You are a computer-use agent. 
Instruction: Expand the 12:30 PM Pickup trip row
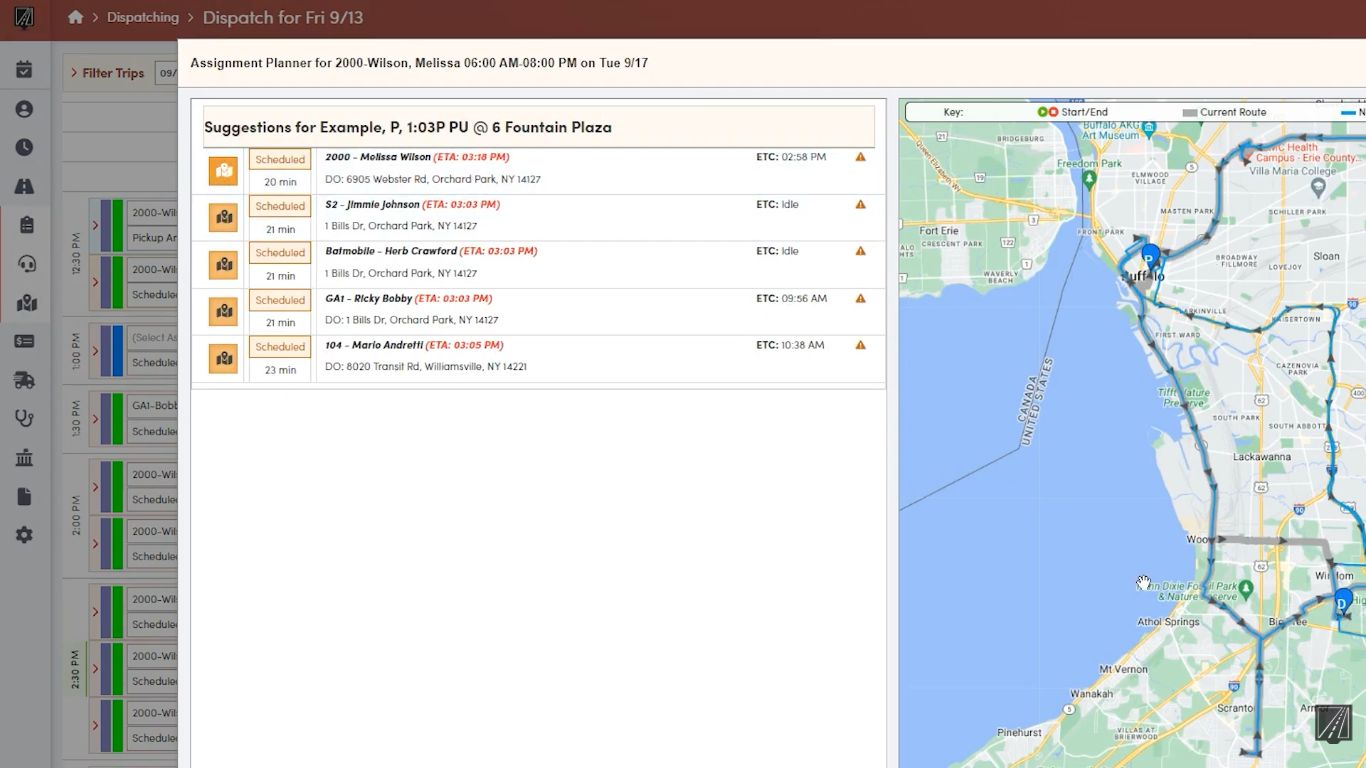(x=96, y=225)
